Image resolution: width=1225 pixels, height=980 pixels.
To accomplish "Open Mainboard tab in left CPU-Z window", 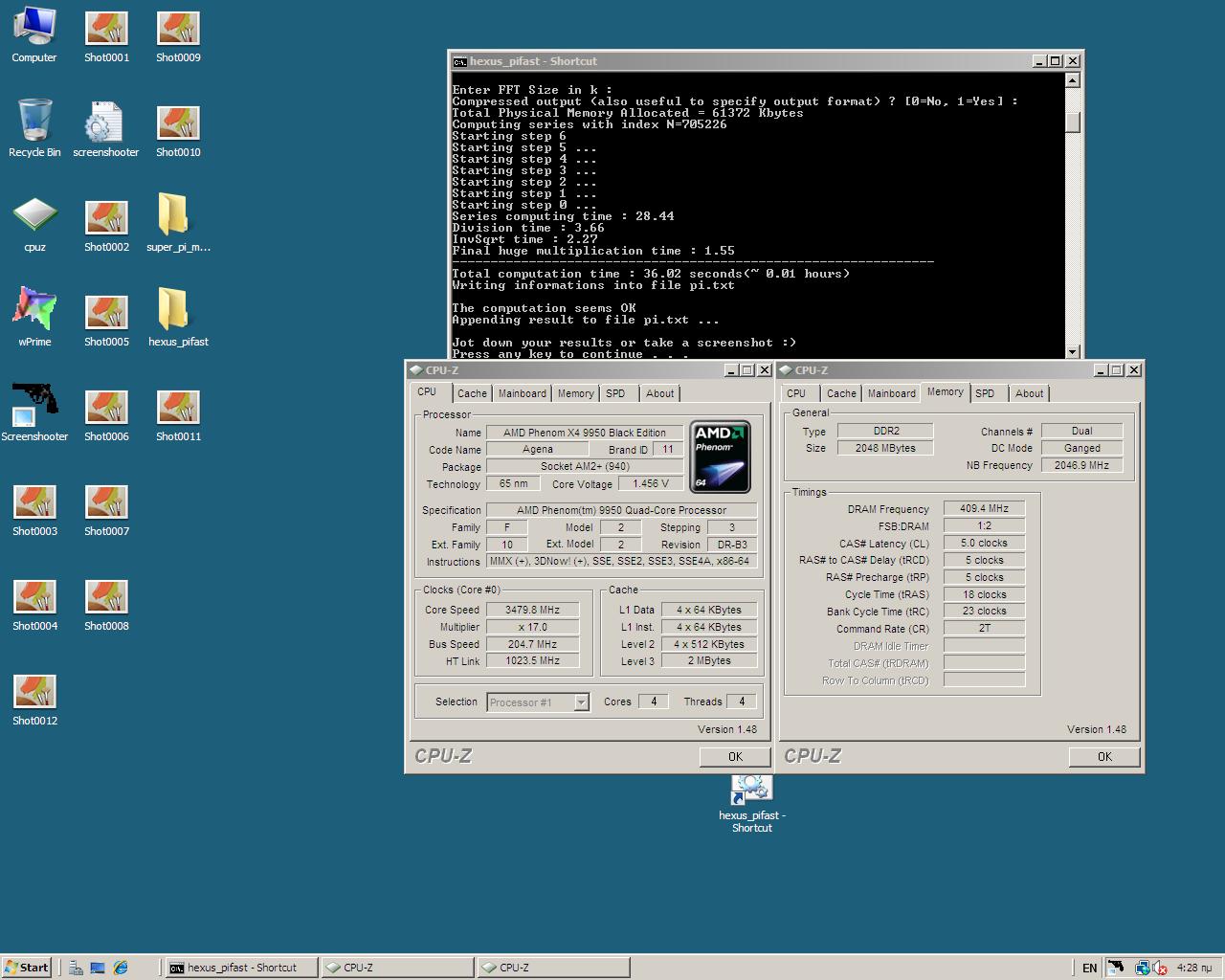I will (523, 393).
